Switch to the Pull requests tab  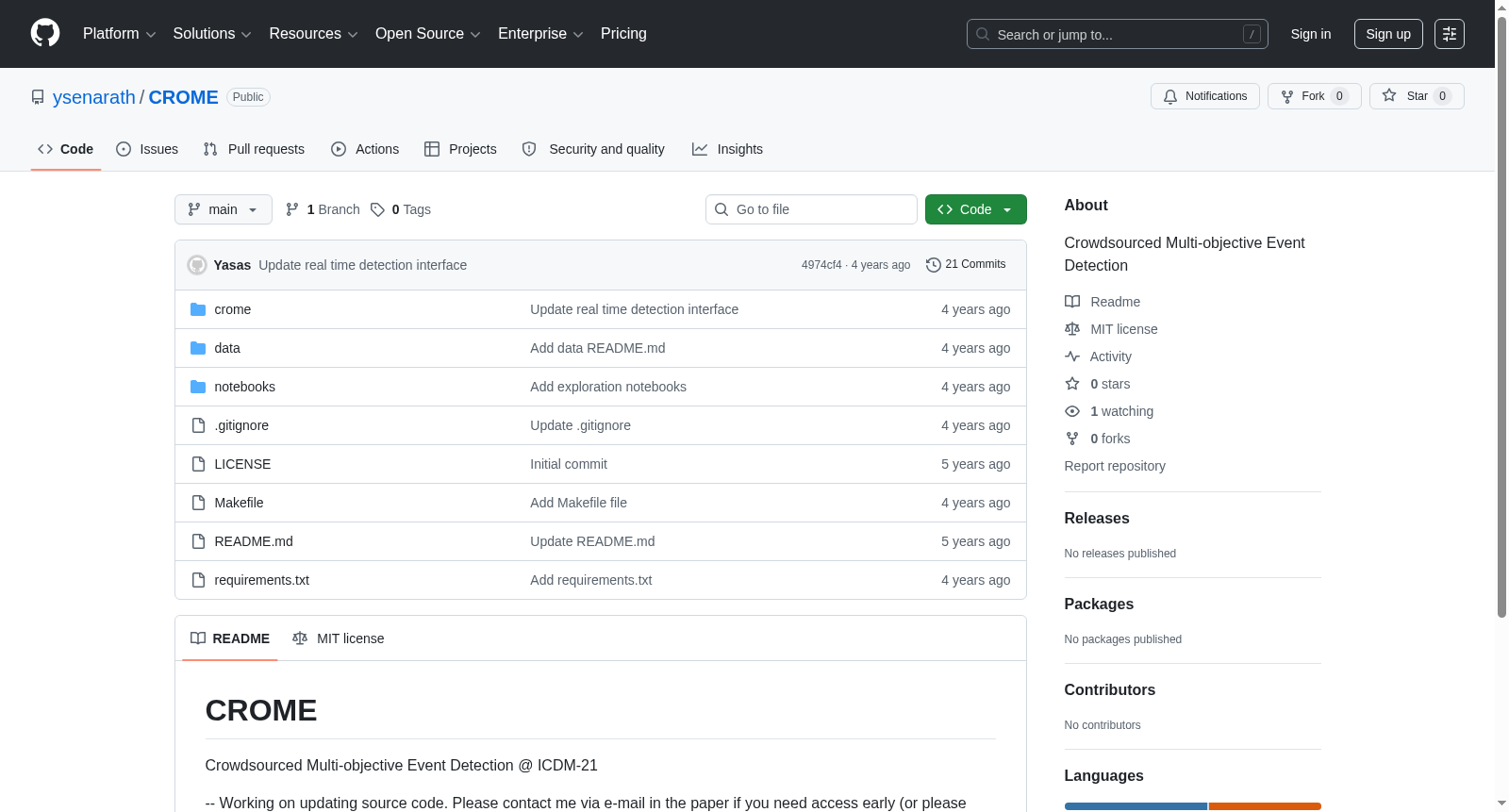(x=254, y=149)
